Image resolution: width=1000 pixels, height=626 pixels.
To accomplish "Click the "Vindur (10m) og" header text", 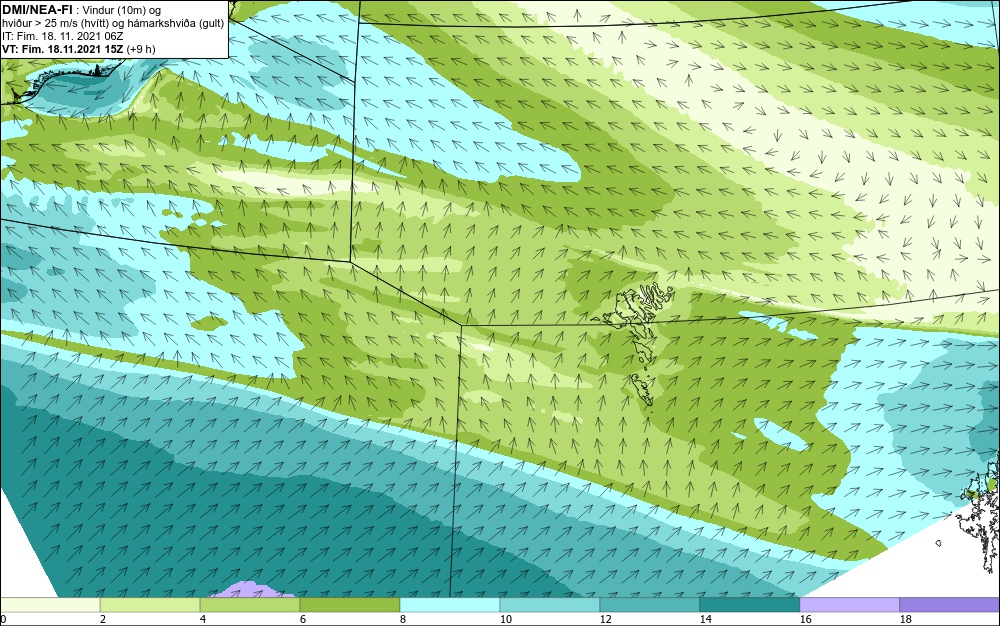I will tap(124, 10).
